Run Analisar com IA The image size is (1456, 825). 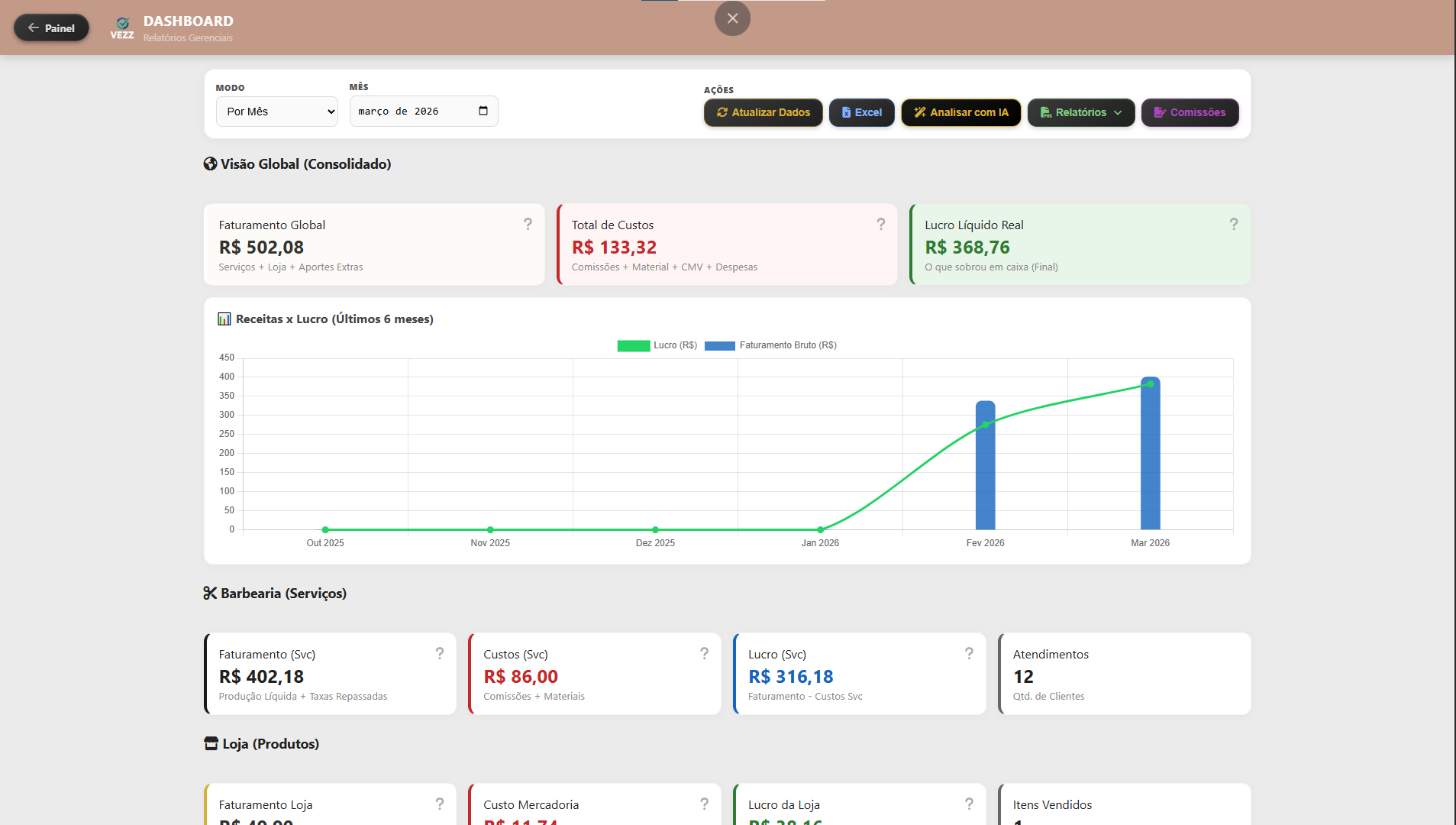coord(960,112)
